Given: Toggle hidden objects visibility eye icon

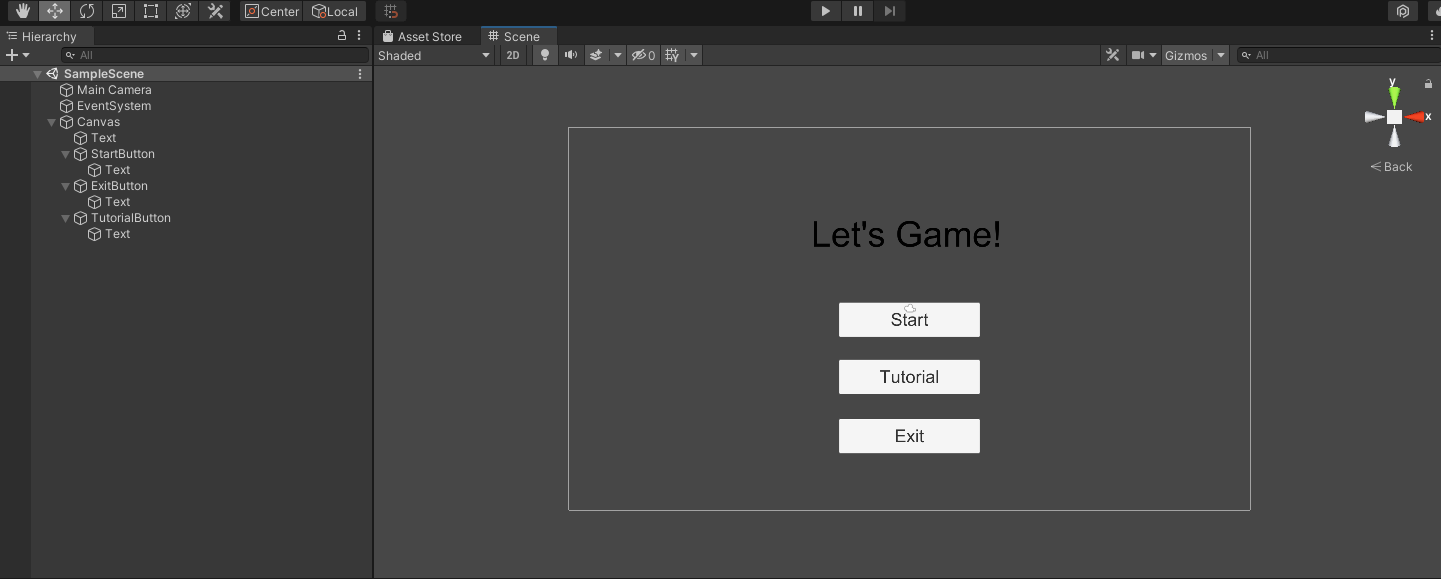Looking at the screenshot, I should (x=643, y=55).
